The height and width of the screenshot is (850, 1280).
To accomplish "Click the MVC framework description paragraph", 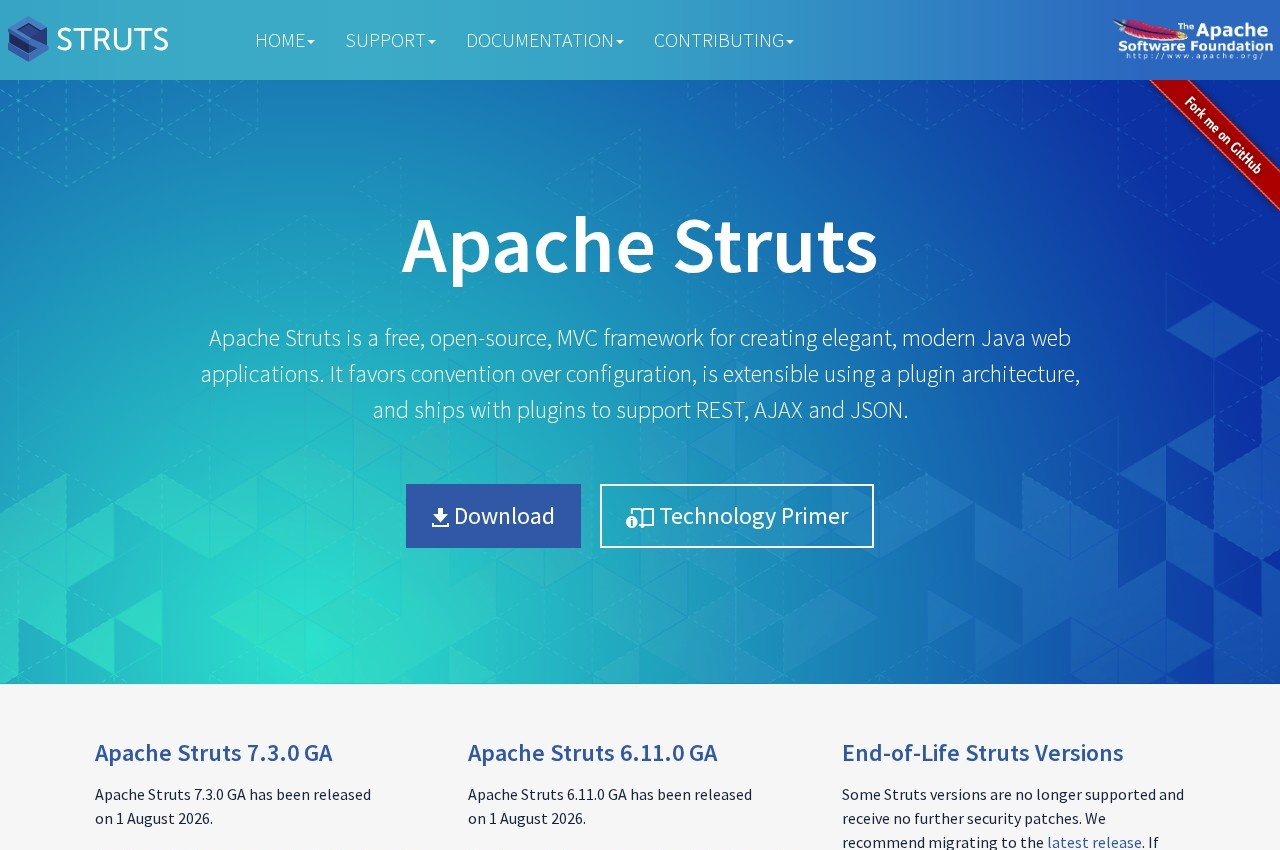I will click(x=640, y=374).
